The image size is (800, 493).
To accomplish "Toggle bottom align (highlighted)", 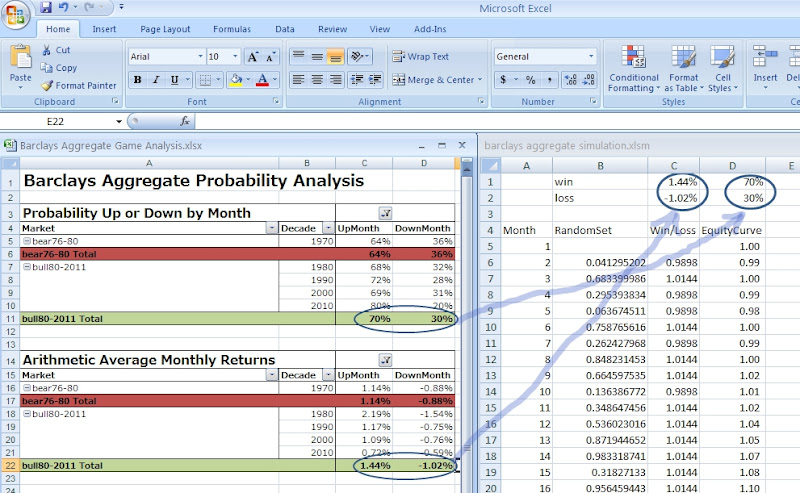I will 335,56.
